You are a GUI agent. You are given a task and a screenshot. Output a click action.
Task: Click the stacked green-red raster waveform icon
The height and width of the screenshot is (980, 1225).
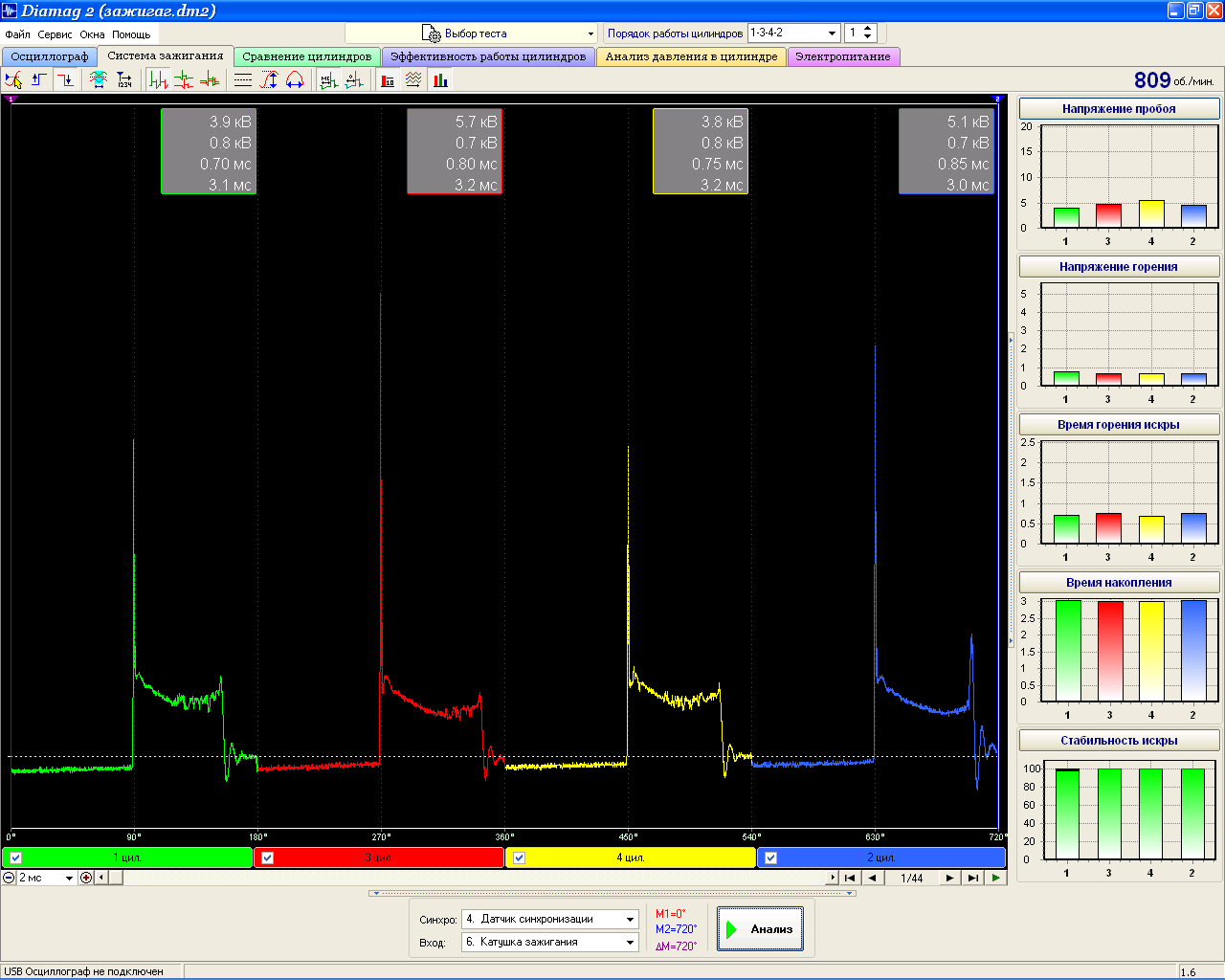[184, 80]
